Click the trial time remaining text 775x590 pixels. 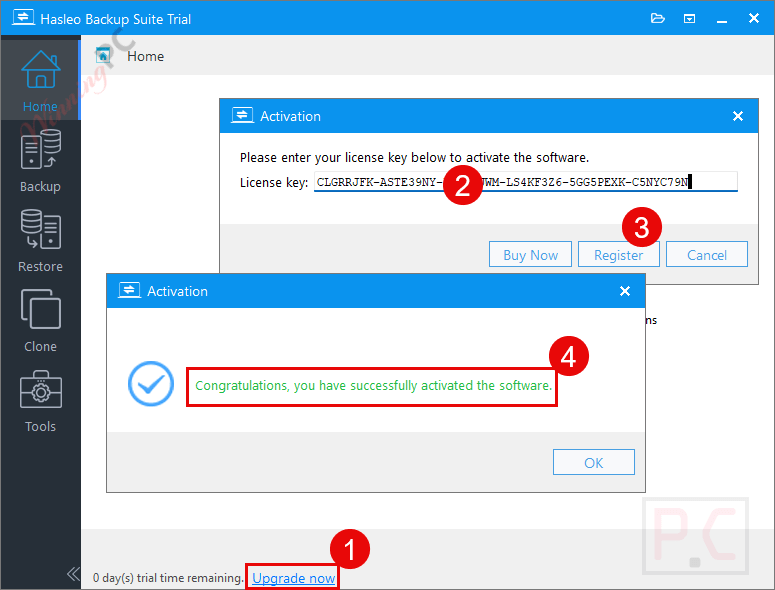[x=168, y=578]
